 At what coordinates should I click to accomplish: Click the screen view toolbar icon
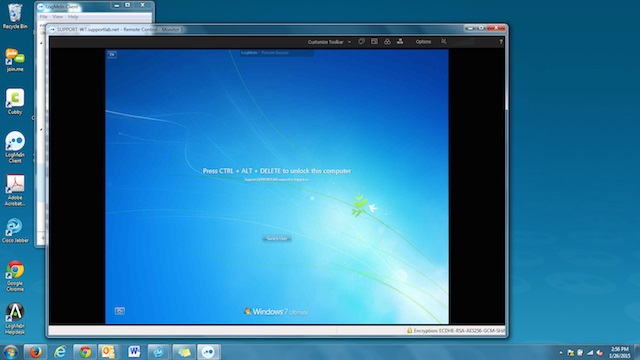click(x=374, y=42)
